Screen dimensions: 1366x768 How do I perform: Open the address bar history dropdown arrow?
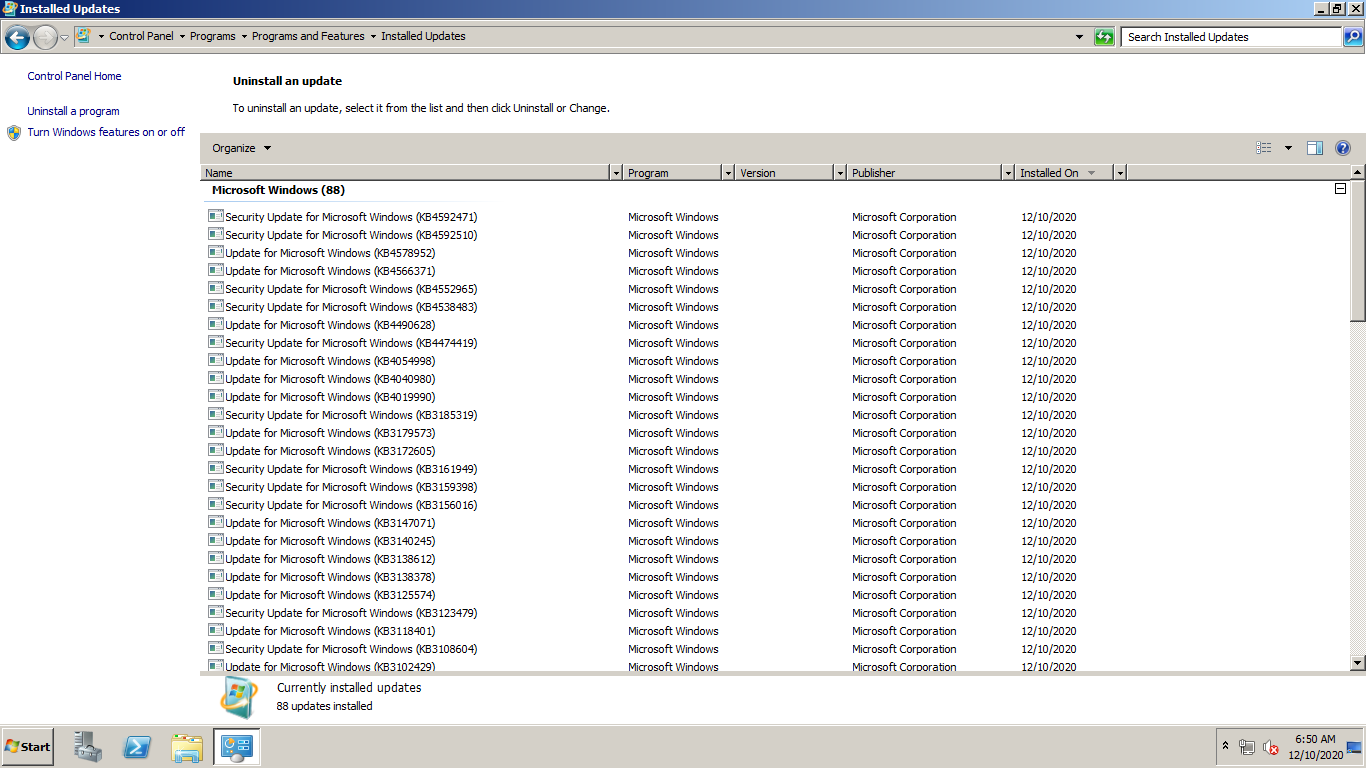pos(1079,37)
